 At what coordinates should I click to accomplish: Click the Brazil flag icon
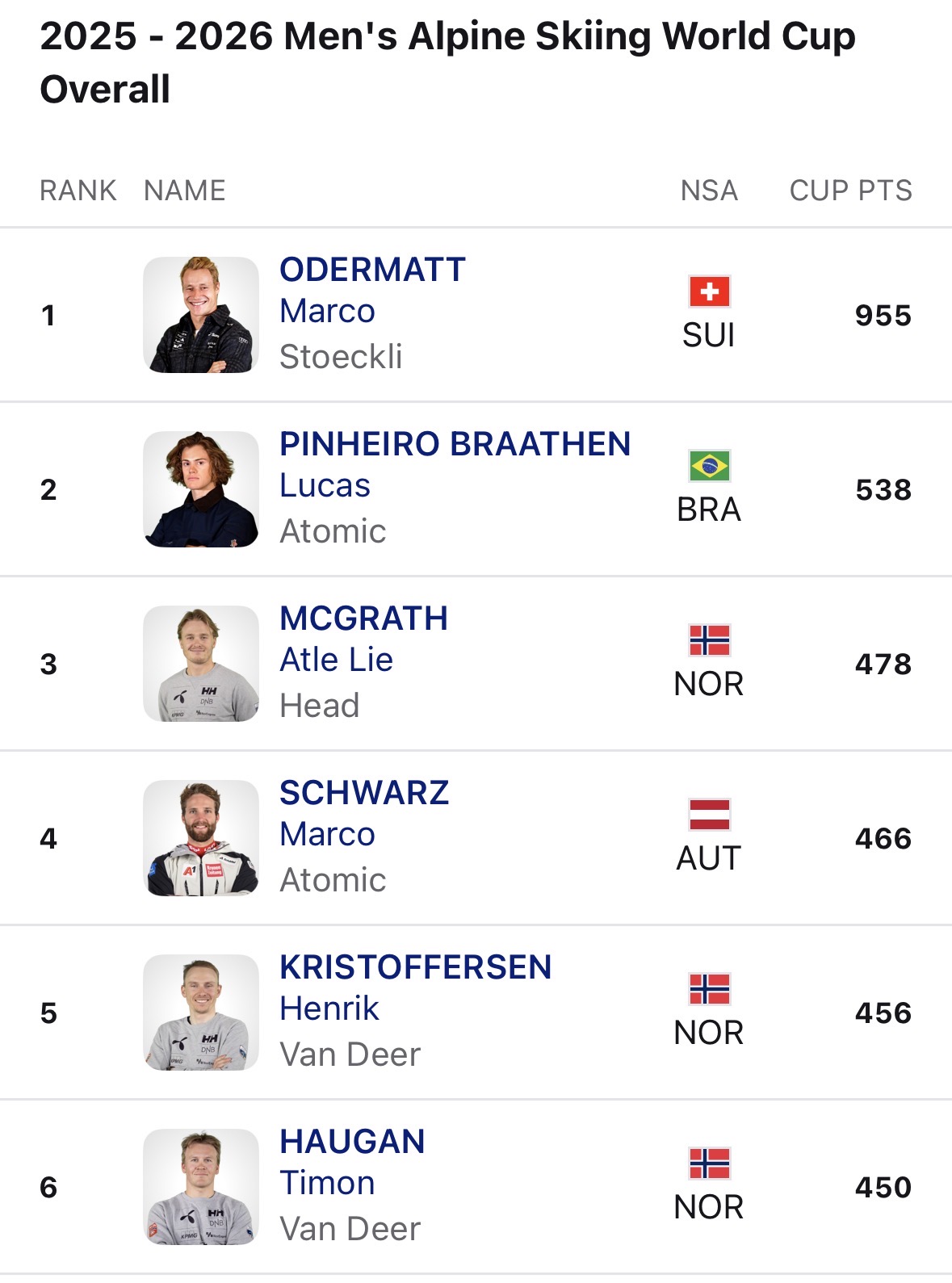point(709,466)
